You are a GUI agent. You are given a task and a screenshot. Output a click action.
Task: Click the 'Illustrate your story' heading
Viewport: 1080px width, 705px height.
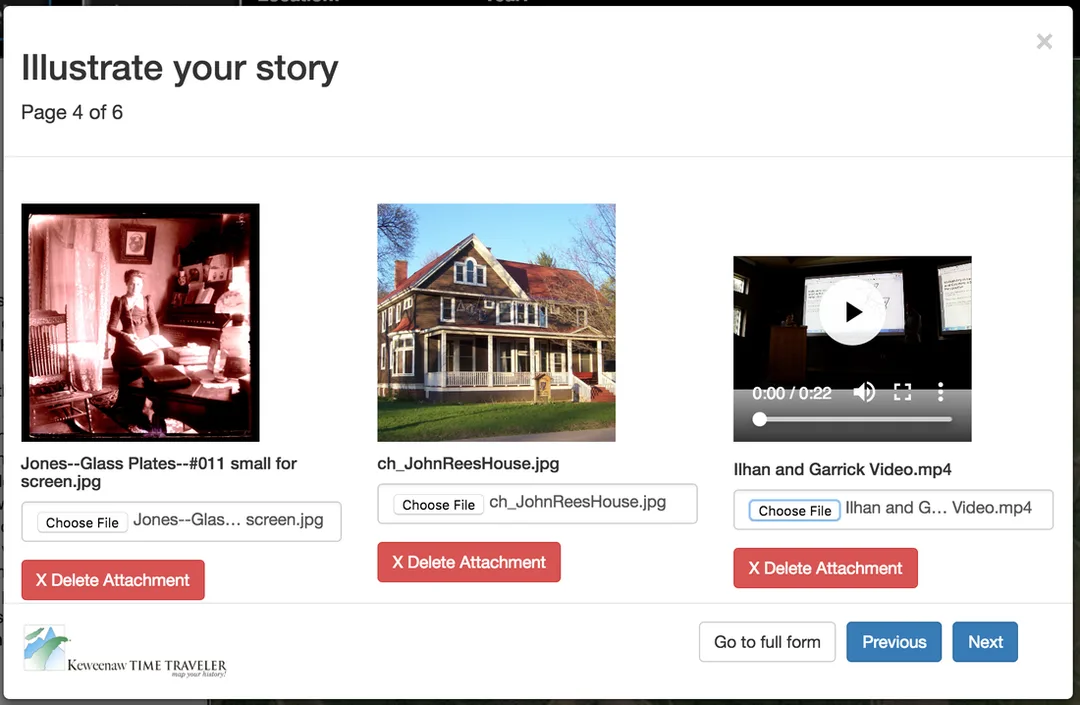point(180,67)
